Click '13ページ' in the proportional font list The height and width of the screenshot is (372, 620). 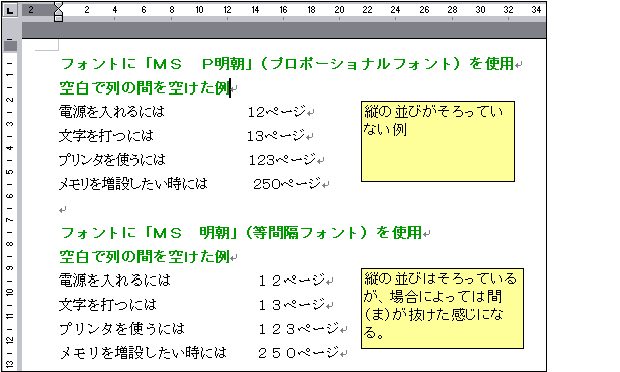point(276,136)
